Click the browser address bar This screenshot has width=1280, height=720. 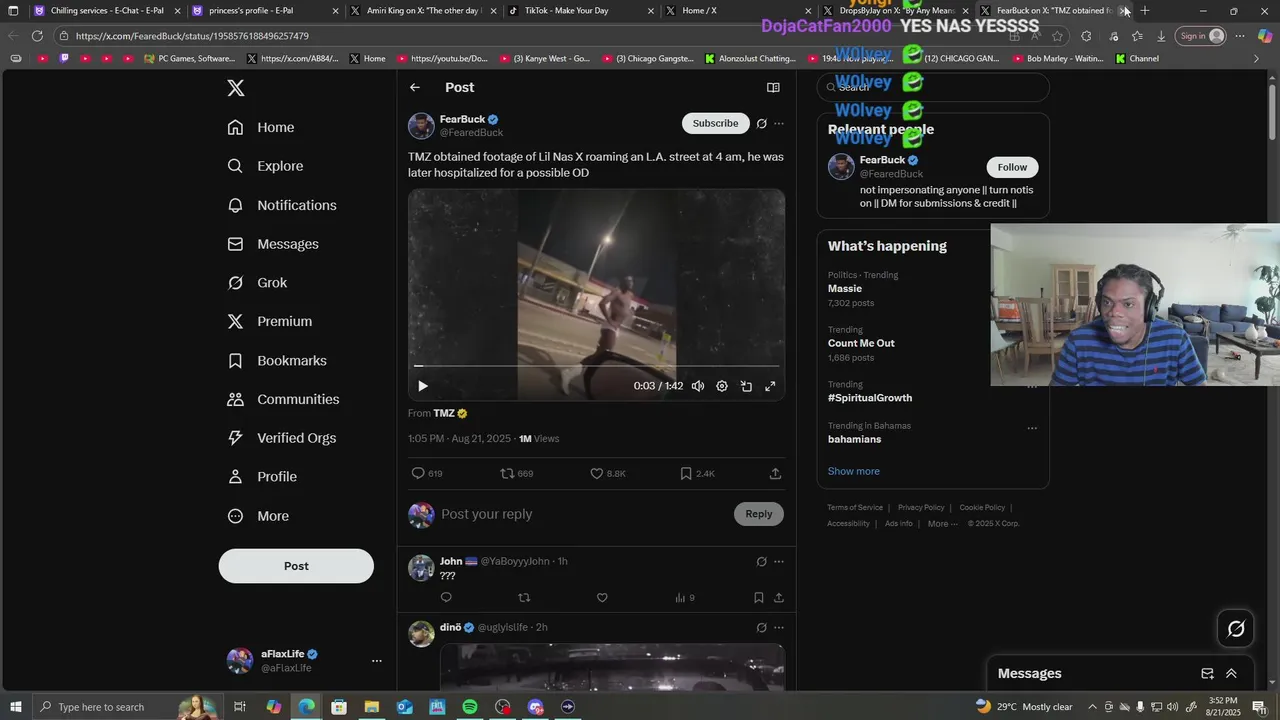click(530, 36)
